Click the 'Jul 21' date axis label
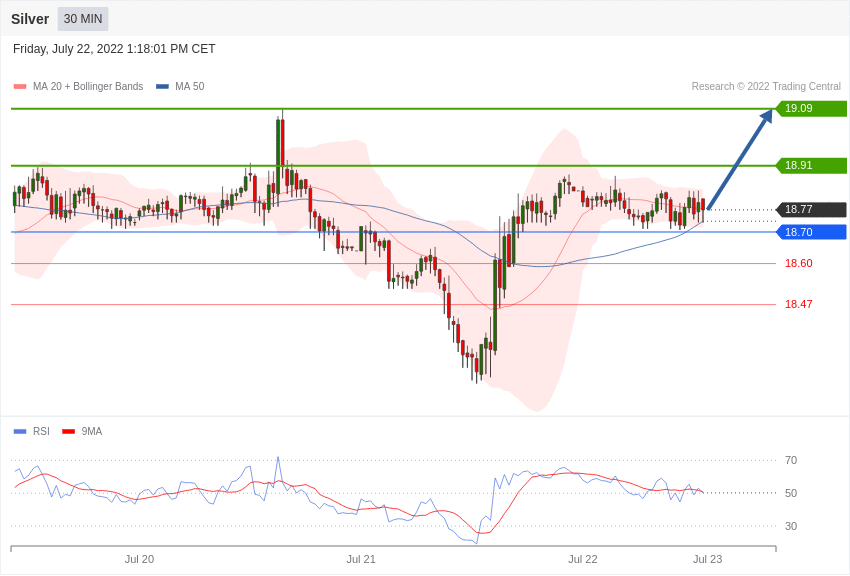This screenshot has height=576, width=850. (361, 559)
